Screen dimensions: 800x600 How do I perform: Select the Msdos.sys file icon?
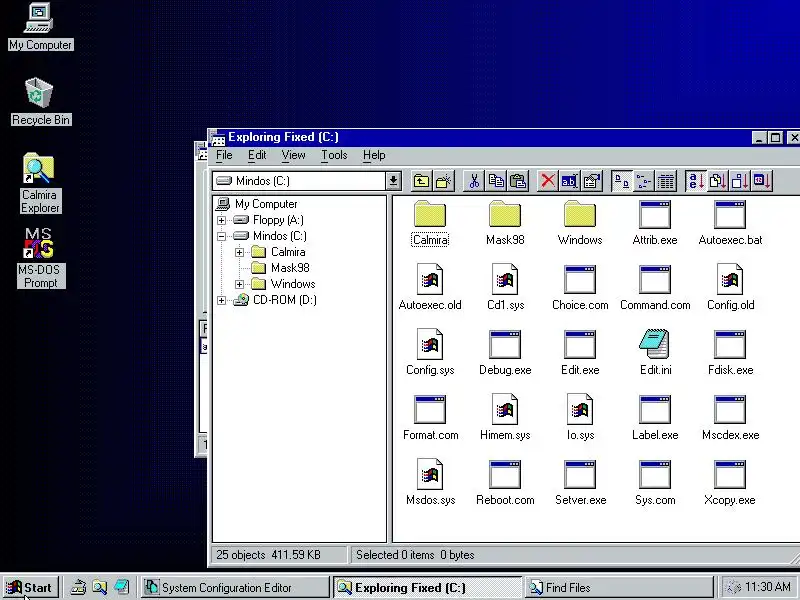click(x=430, y=474)
